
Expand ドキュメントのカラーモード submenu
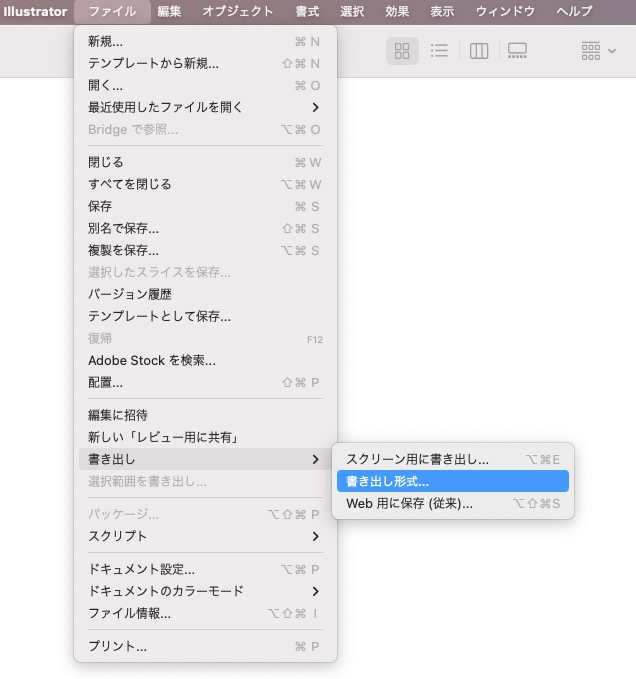pos(205,591)
